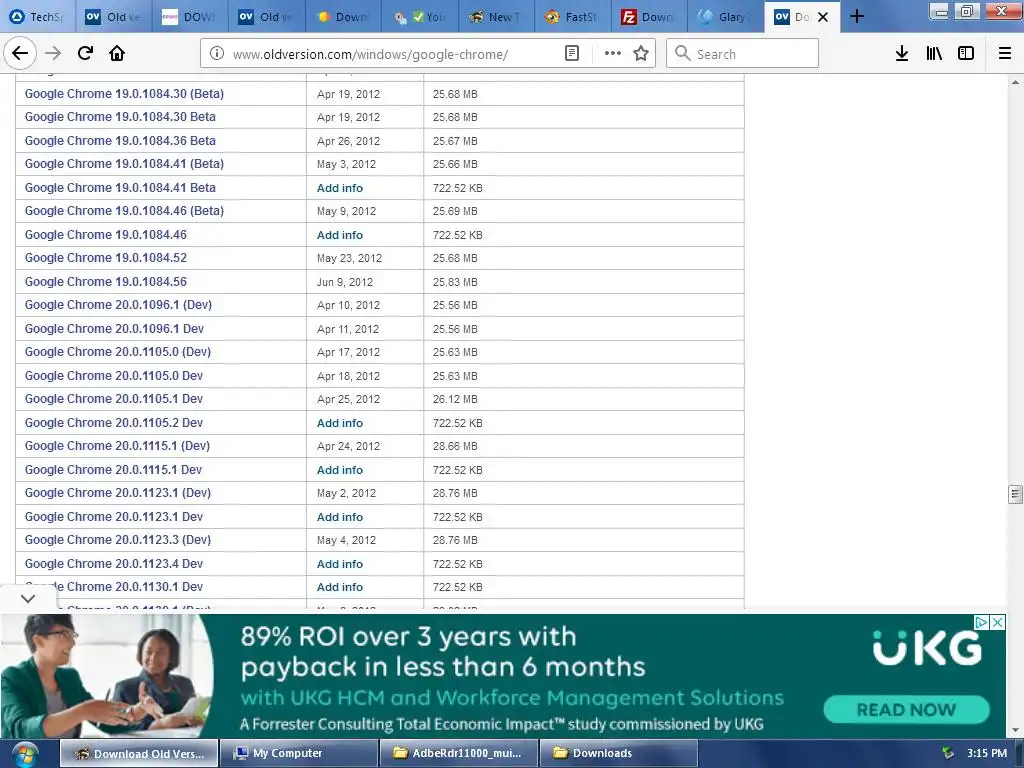Close the UKG advertisement banner
Image resolution: width=1024 pixels, height=768 pixels.
[x=997, y=622]
